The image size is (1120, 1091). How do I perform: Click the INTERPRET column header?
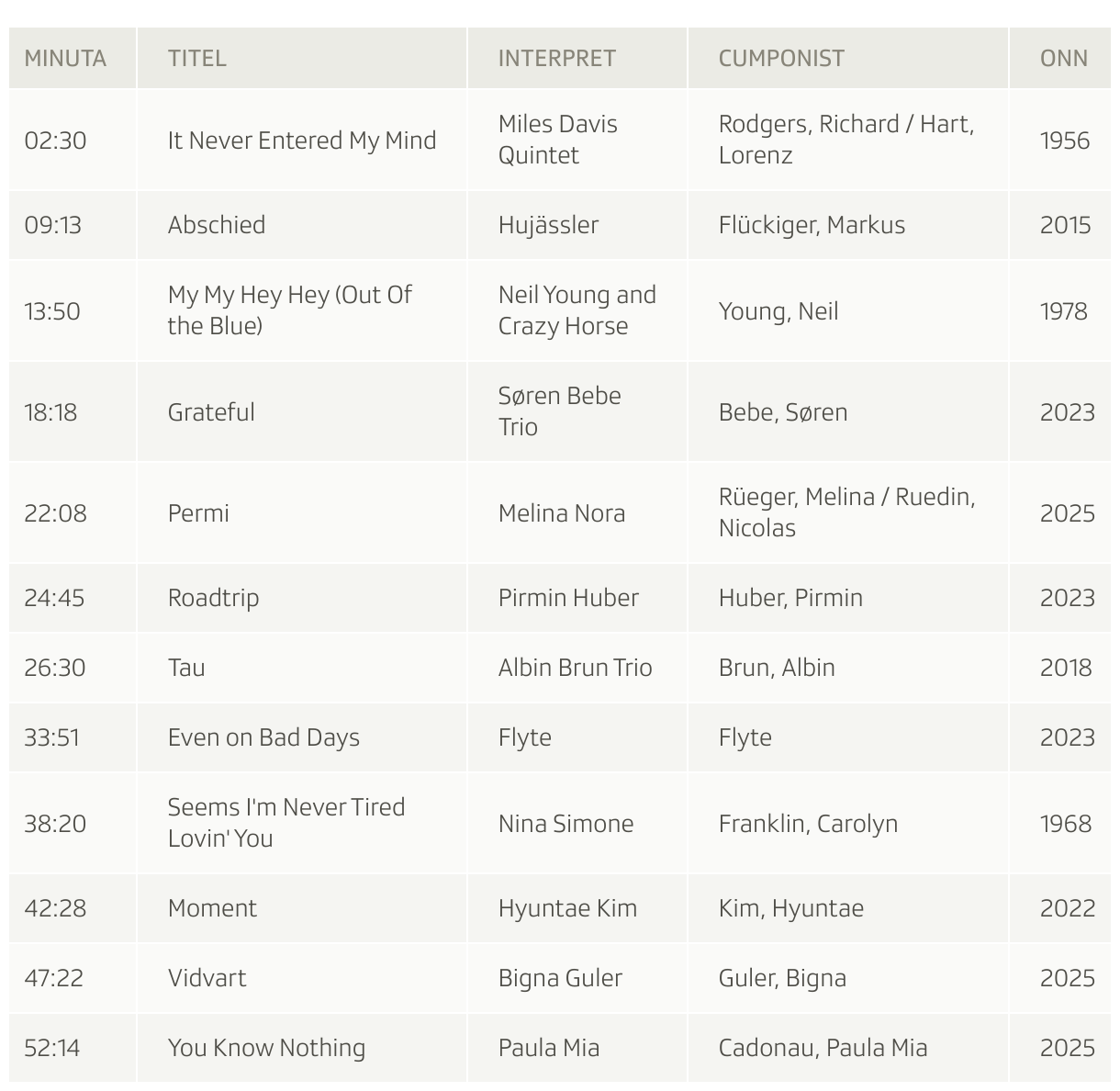[x=556, y=58]
